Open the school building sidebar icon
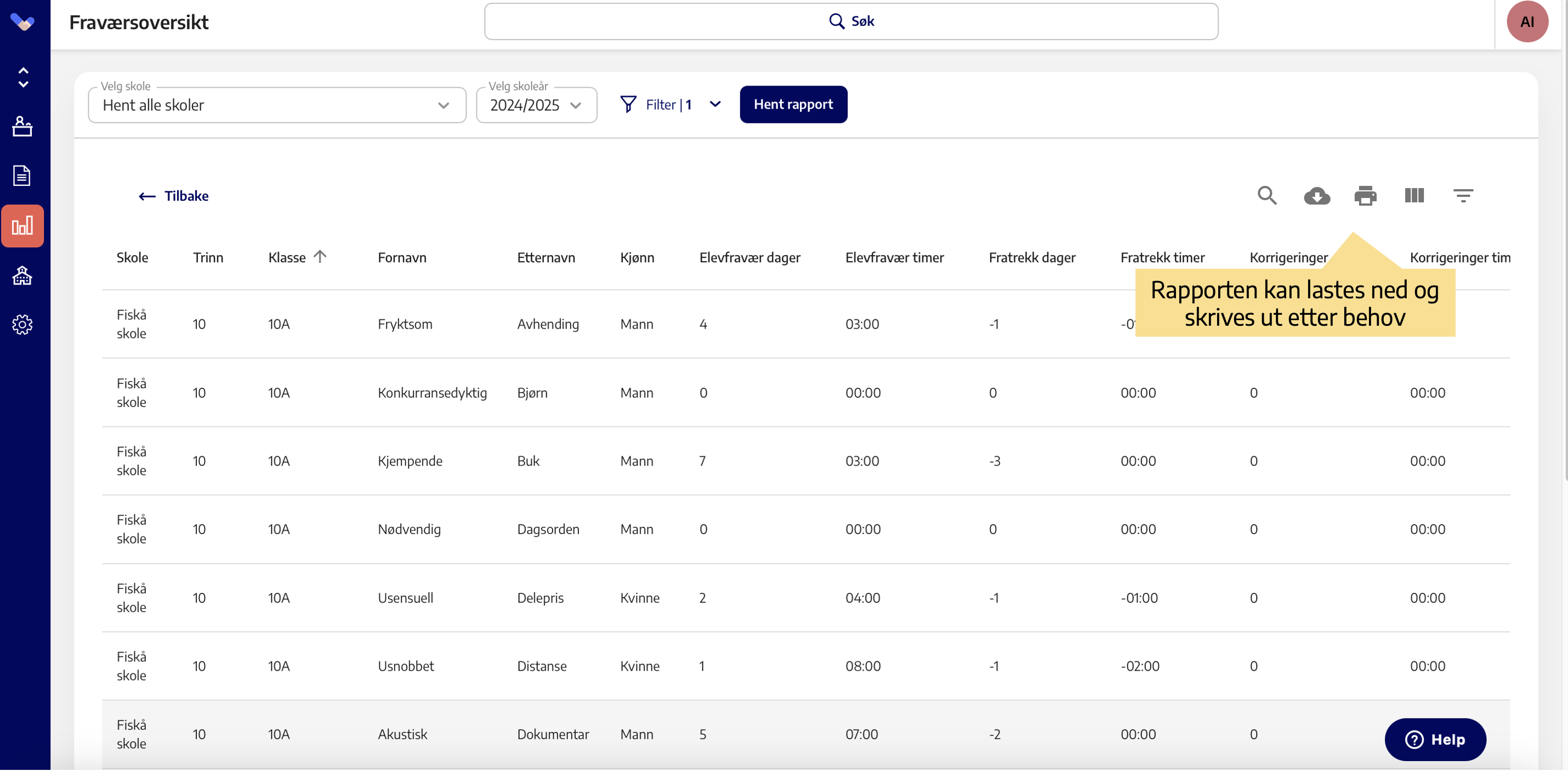This screenshot has height=771, width=1568. click(x=22, y=276)
